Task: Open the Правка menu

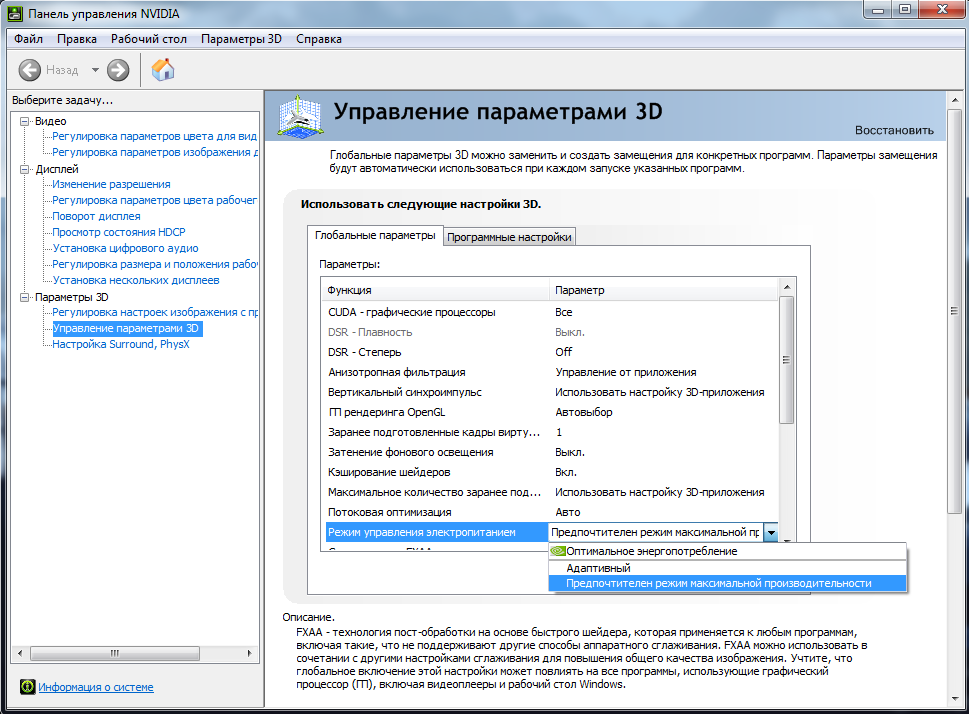Action: (77, 39)
